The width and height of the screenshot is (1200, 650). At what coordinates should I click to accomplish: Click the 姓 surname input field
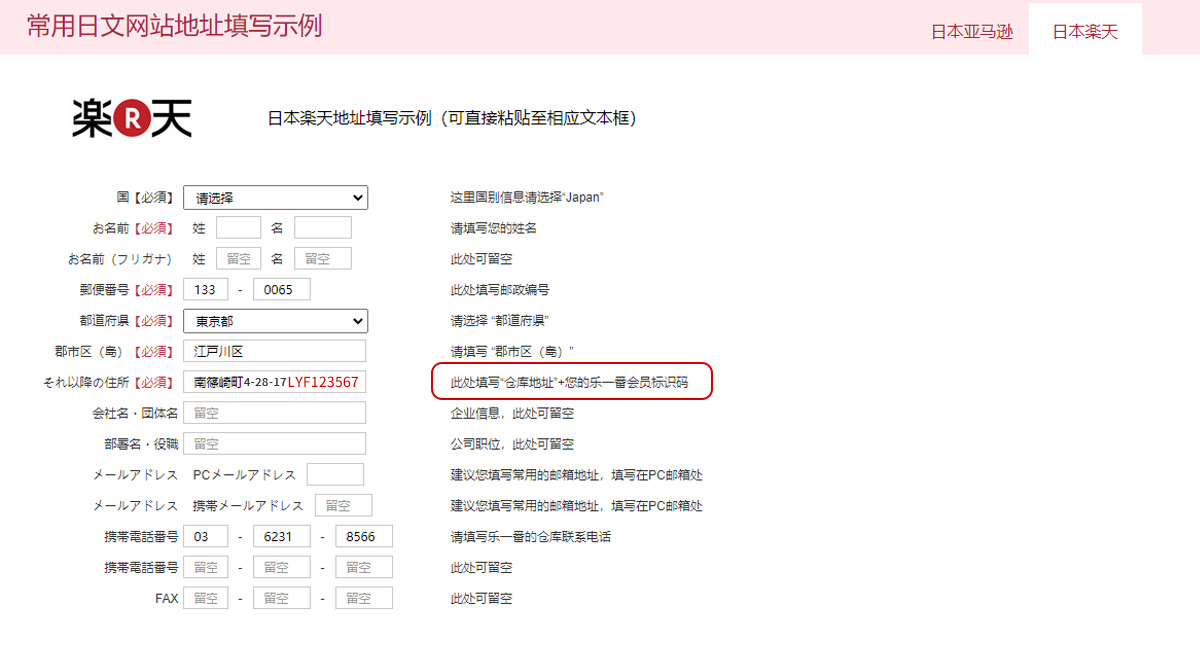[x=238, y=228]
